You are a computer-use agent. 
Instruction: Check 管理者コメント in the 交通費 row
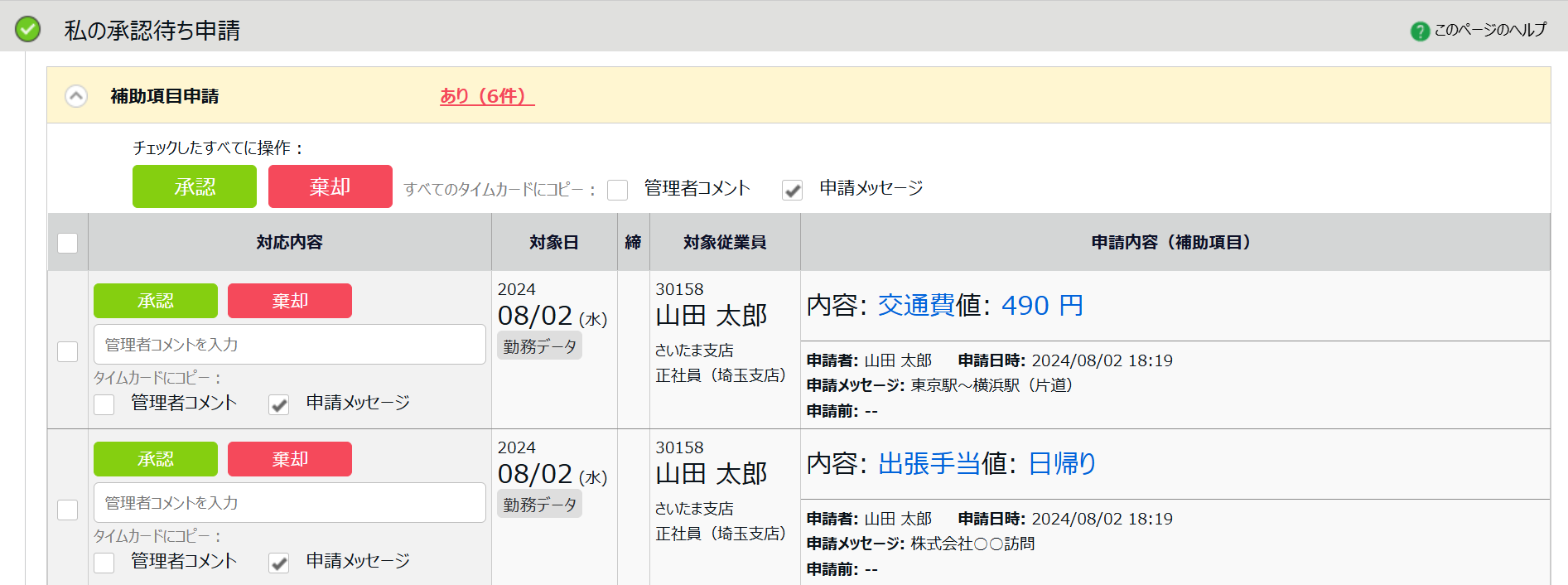coord(104,405)
